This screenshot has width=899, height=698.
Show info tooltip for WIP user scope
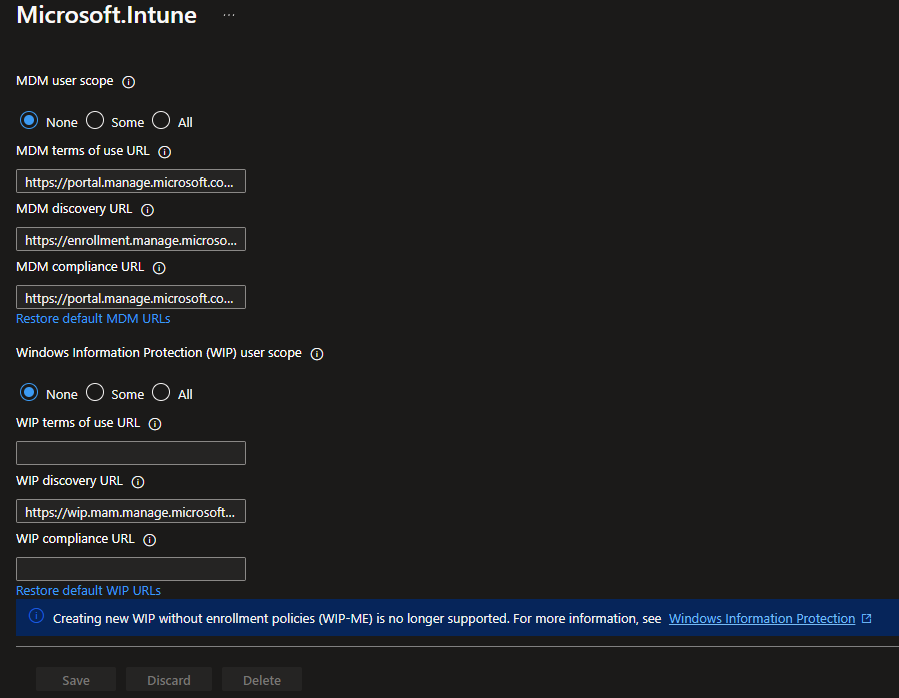point(317,354)
